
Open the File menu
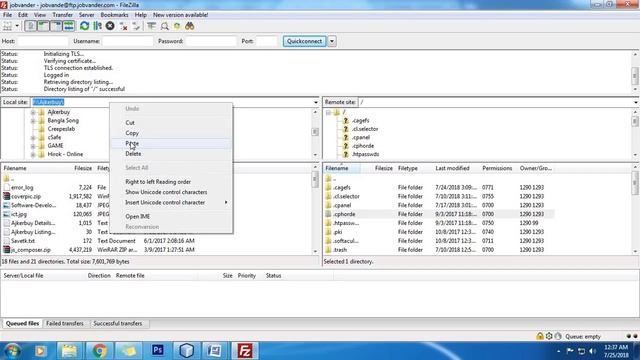[7, 15]
